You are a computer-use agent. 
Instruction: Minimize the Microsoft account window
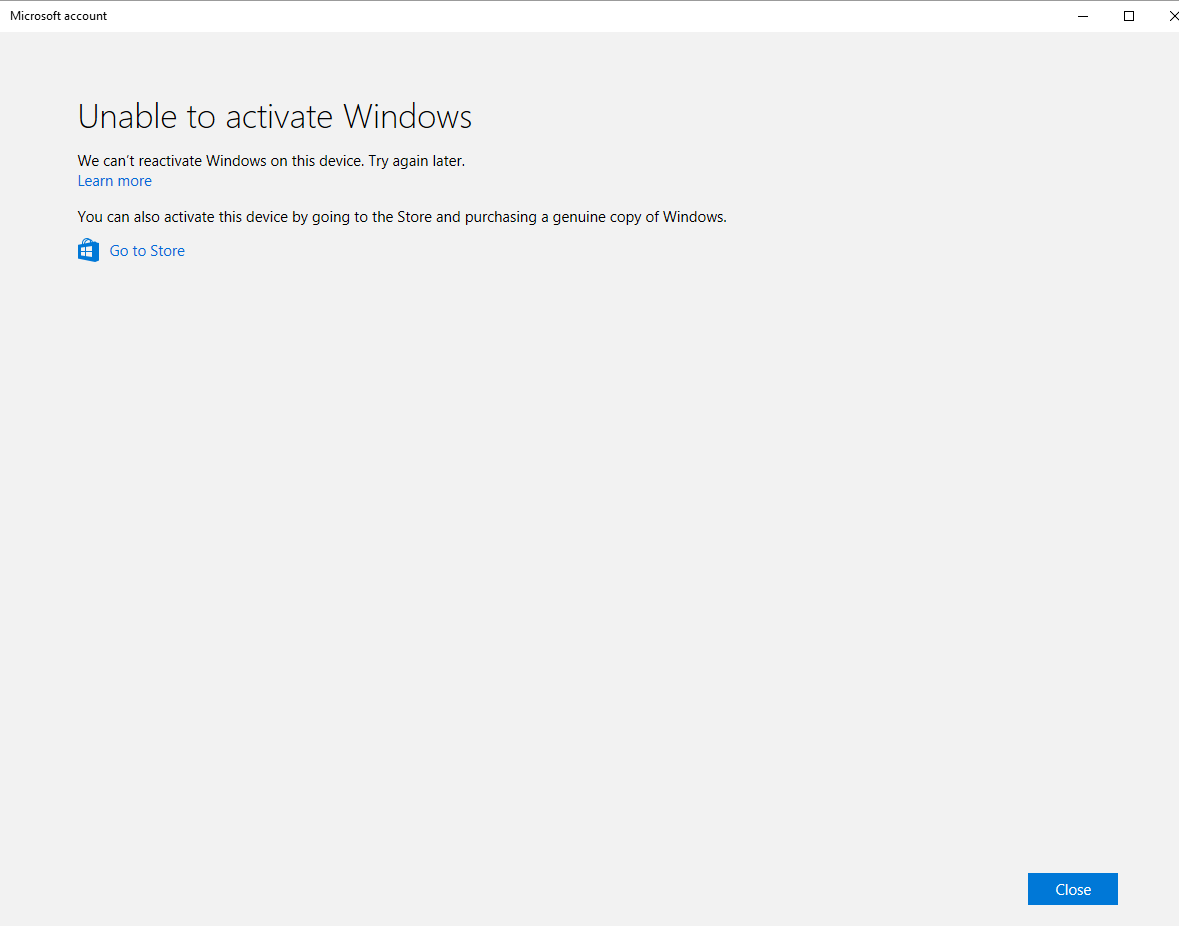coord(1083,16)
